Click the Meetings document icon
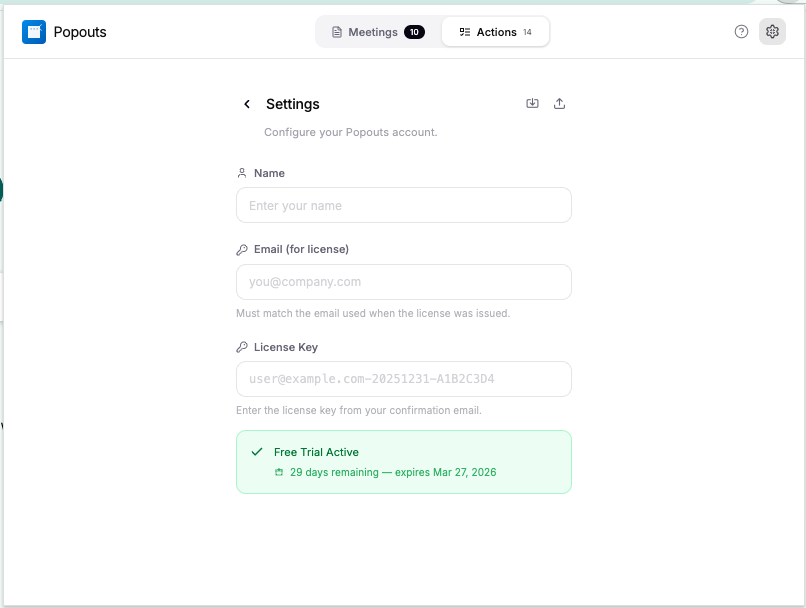This screenshot has height=608, width=806. 337,31
